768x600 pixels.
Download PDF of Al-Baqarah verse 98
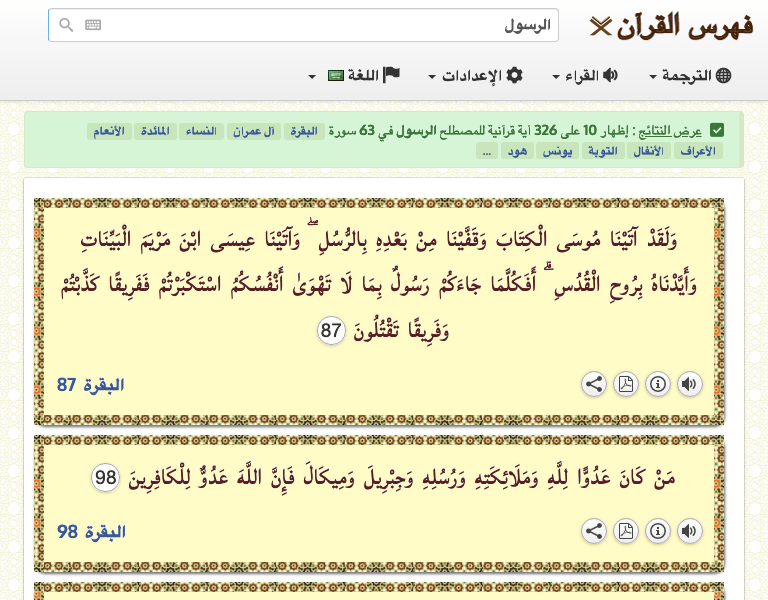point(625,531)
